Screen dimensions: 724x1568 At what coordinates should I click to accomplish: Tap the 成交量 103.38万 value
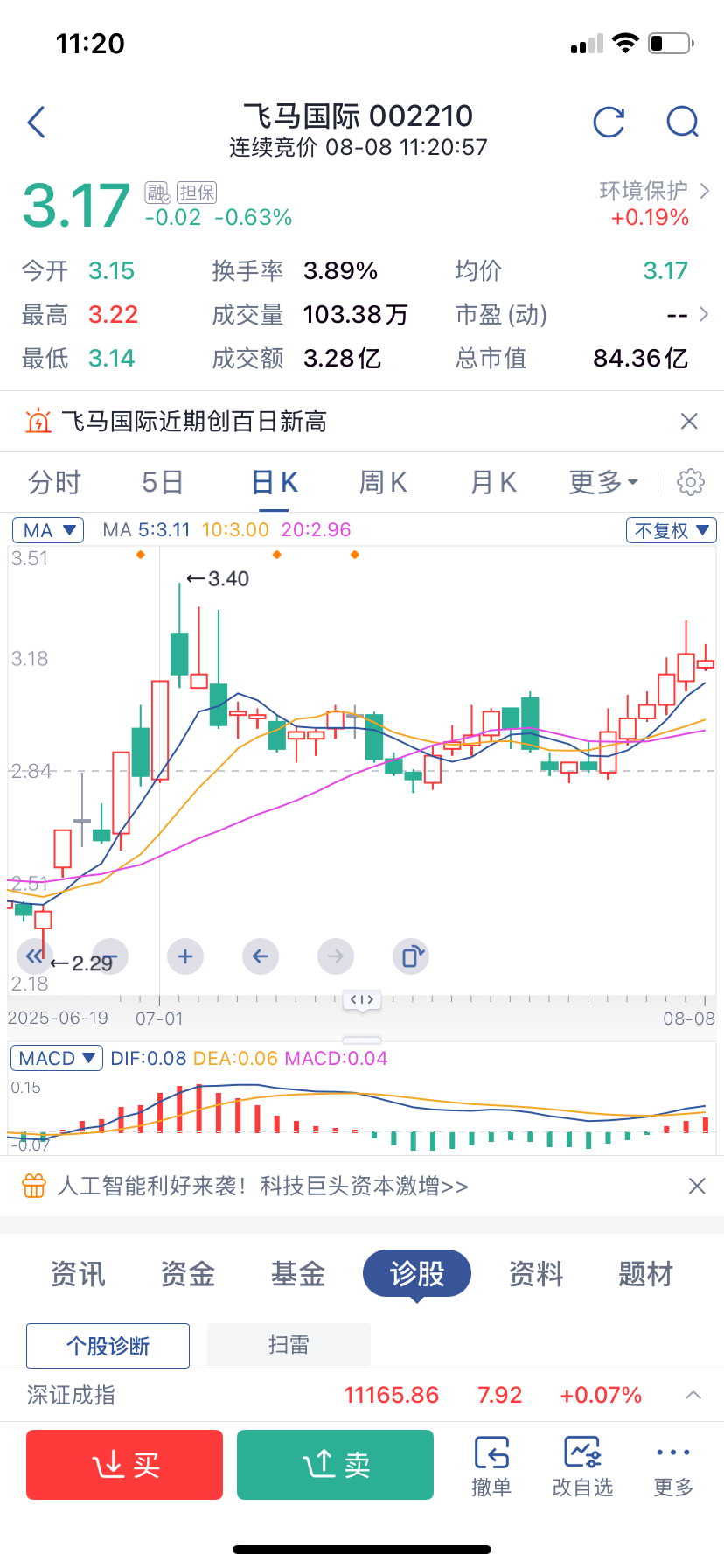pyautogui.click(x=356, y=314)
